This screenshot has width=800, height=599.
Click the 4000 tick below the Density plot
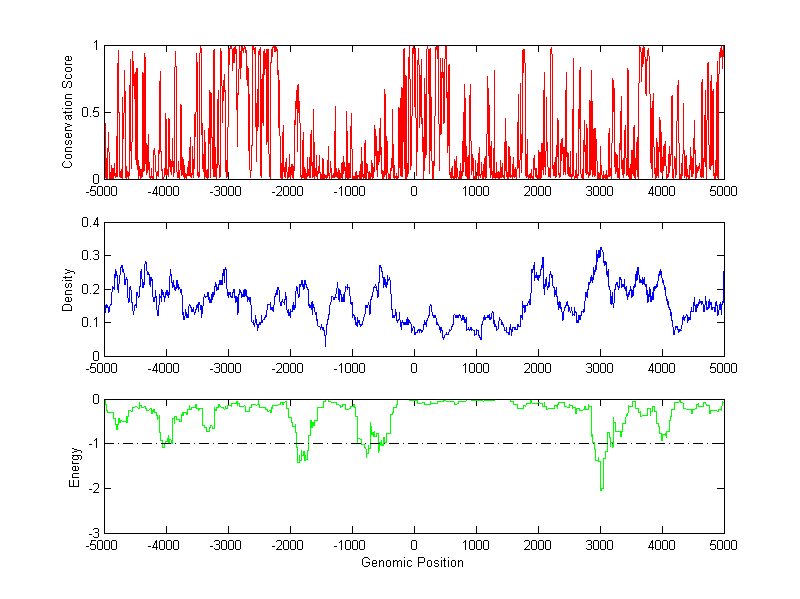coord(661,368)
